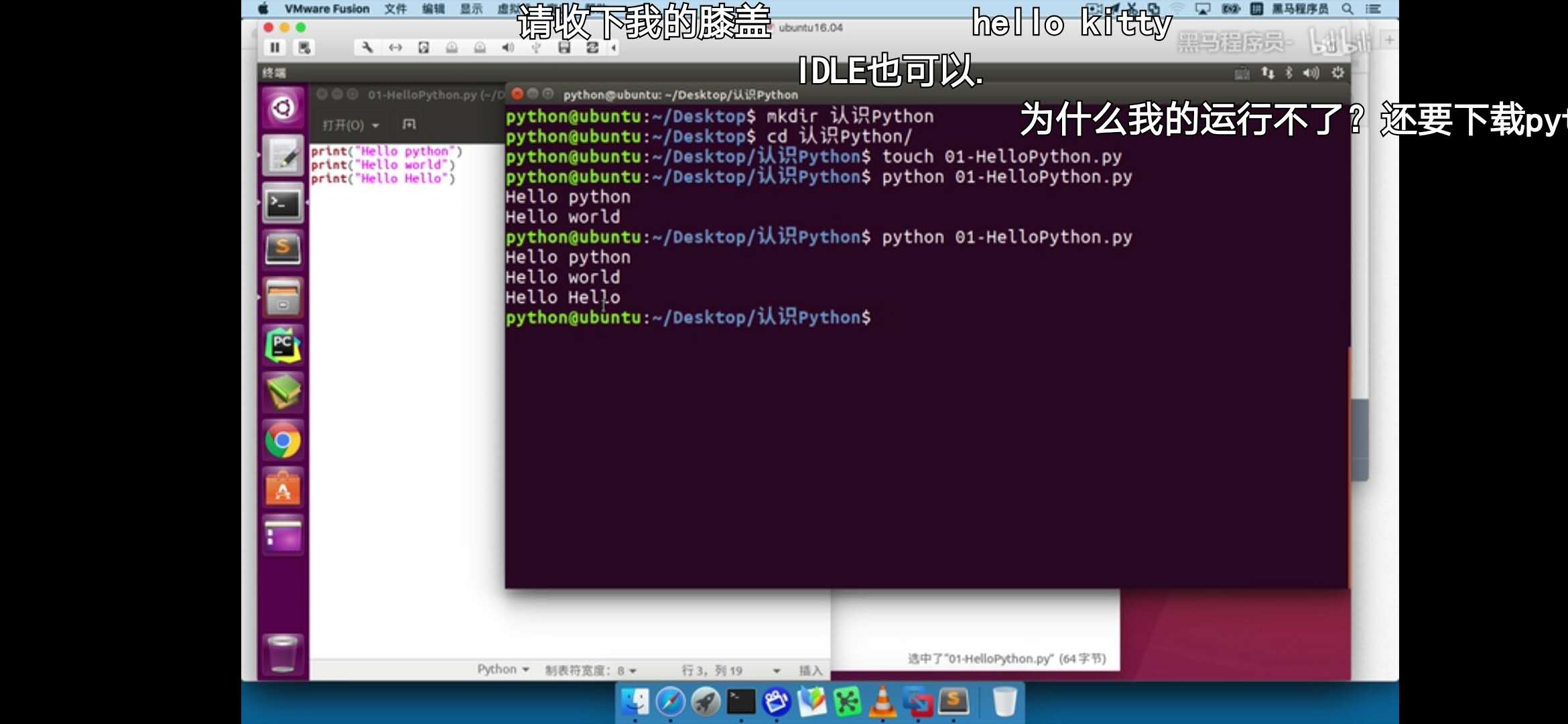This screenshot has height=724, width=1568.
Task: Click Ubuntu volume indicator in top panel
Action: pos(1311,73)
